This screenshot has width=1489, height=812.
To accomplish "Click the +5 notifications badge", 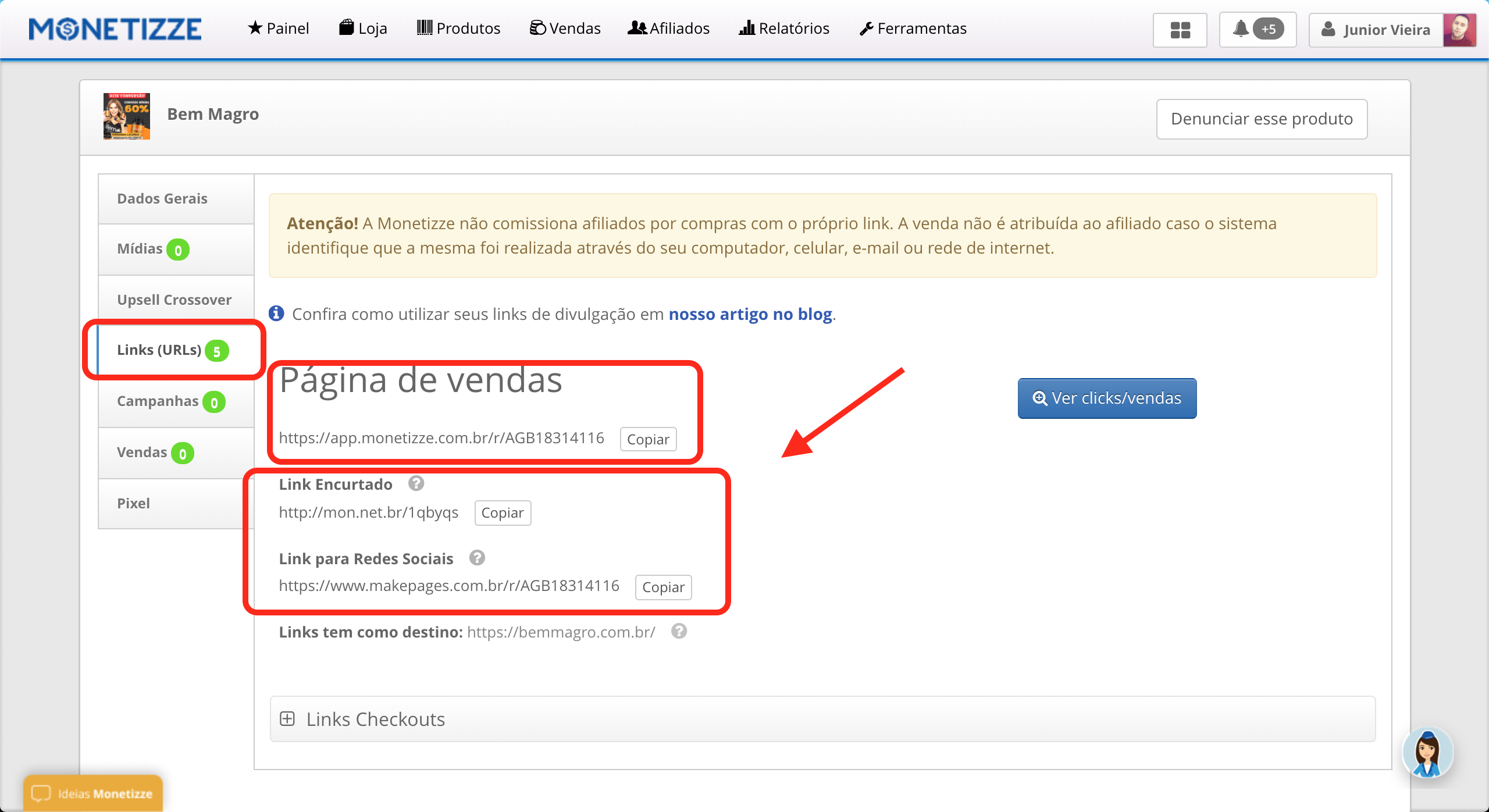I will 1269,29.
